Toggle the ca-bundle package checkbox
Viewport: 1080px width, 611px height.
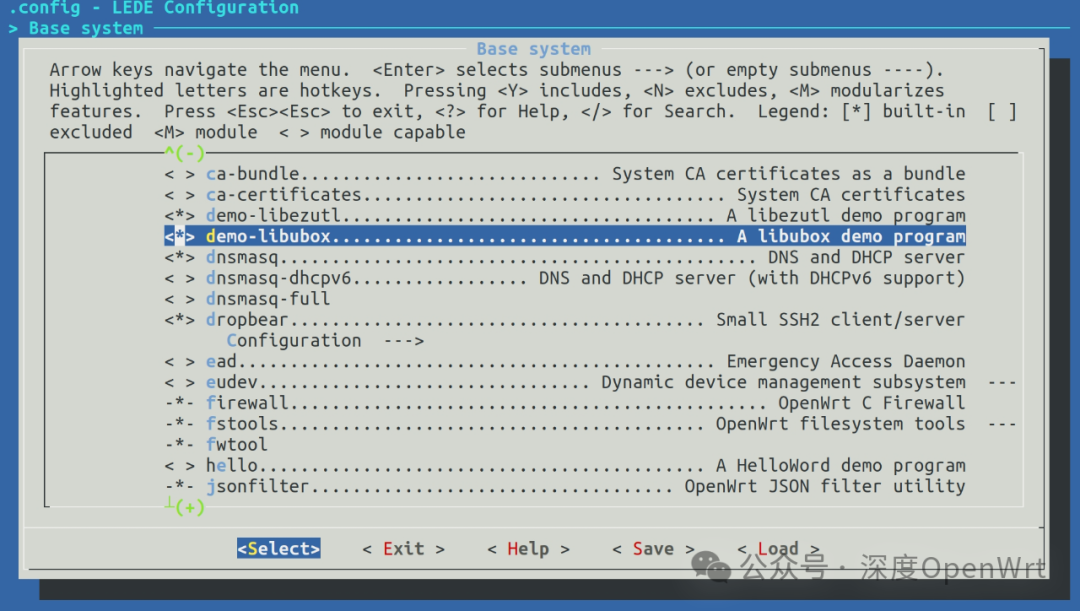[x=178, y=173]
